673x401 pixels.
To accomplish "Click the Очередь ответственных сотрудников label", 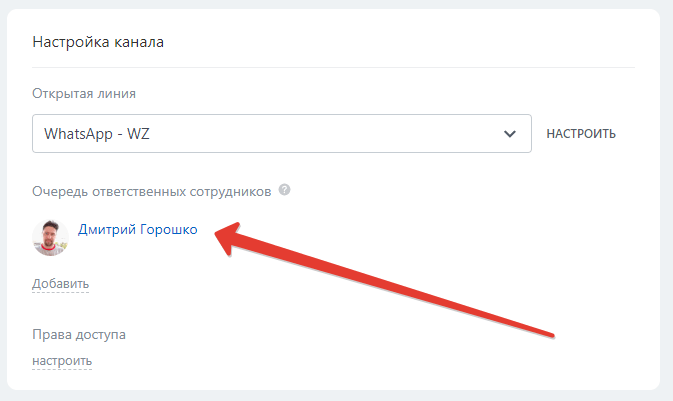I will click(x=152, y=191).
